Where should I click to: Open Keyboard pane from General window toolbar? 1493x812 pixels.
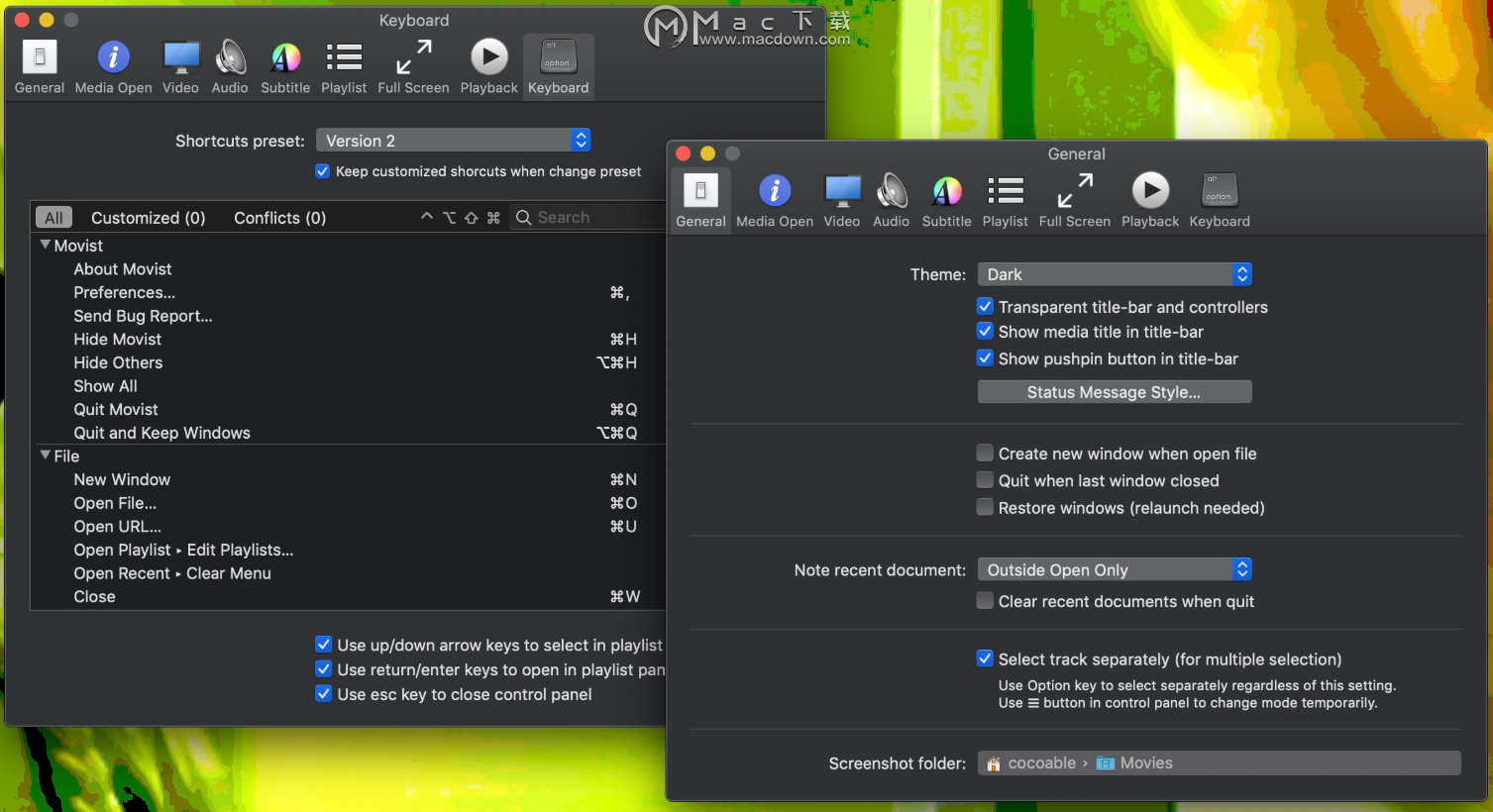pos(1220,200)
